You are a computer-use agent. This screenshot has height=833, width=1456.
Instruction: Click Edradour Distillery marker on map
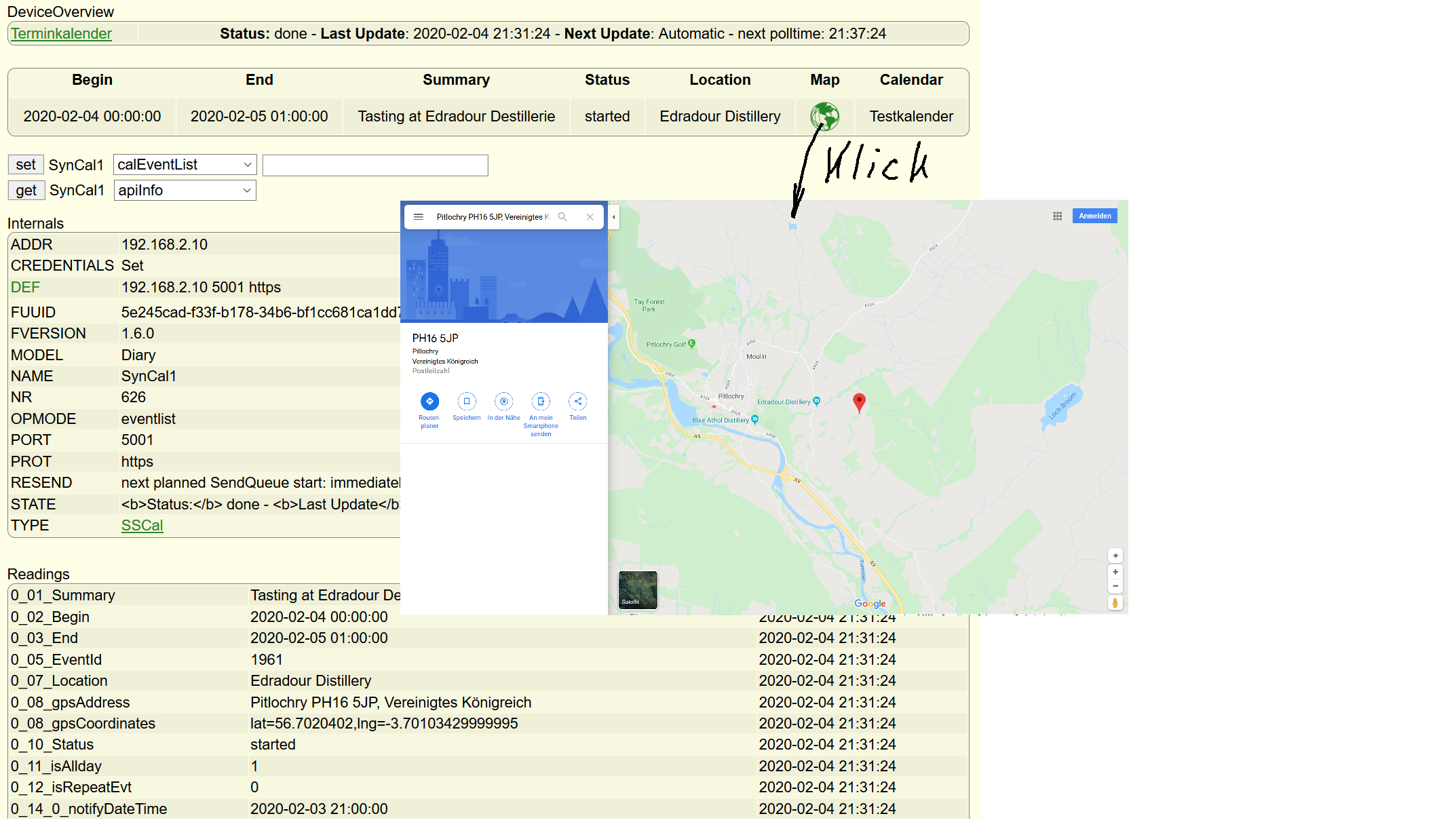click(816, 401)
